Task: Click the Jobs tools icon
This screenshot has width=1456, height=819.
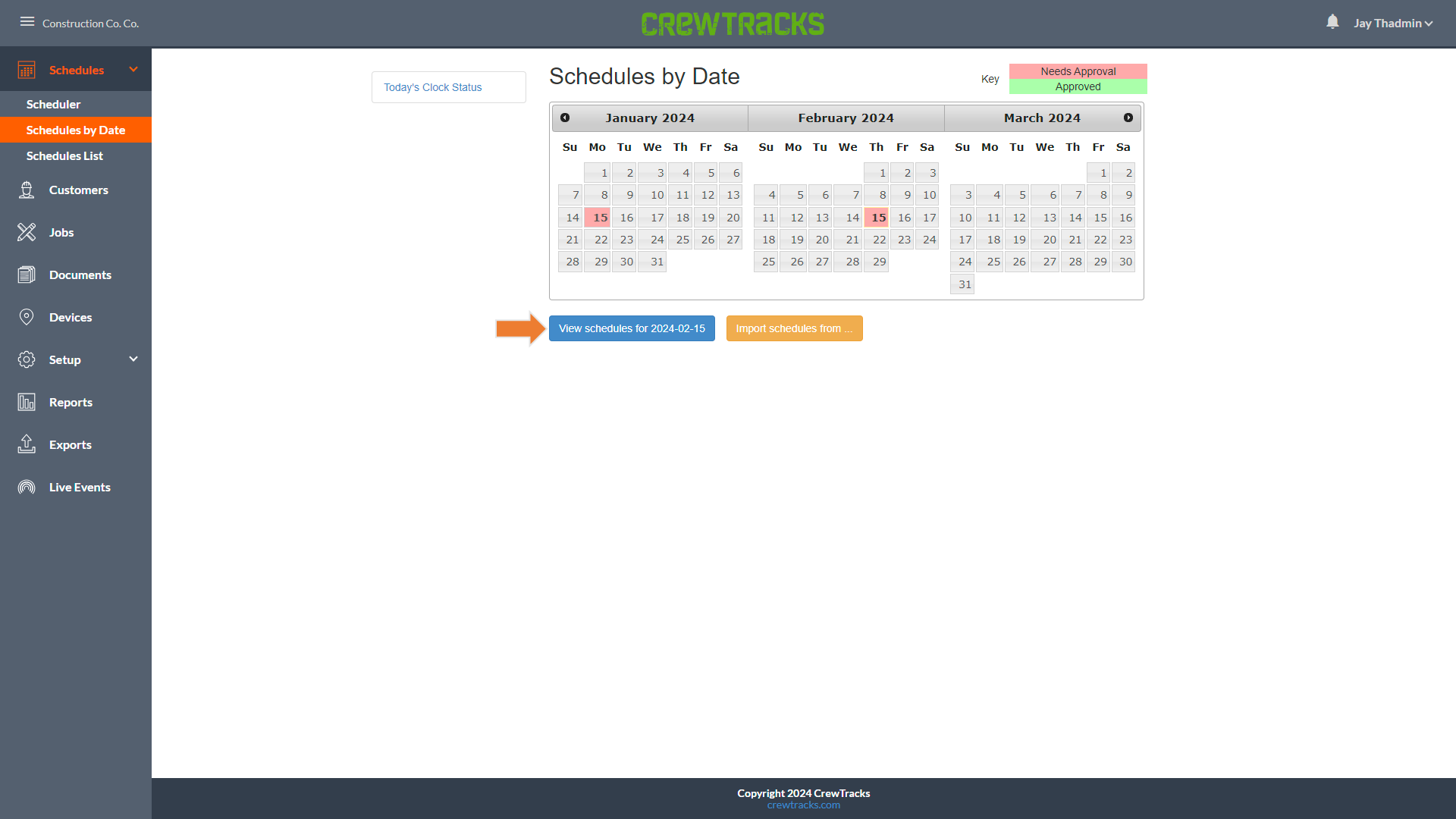Action: click(27, 233)
